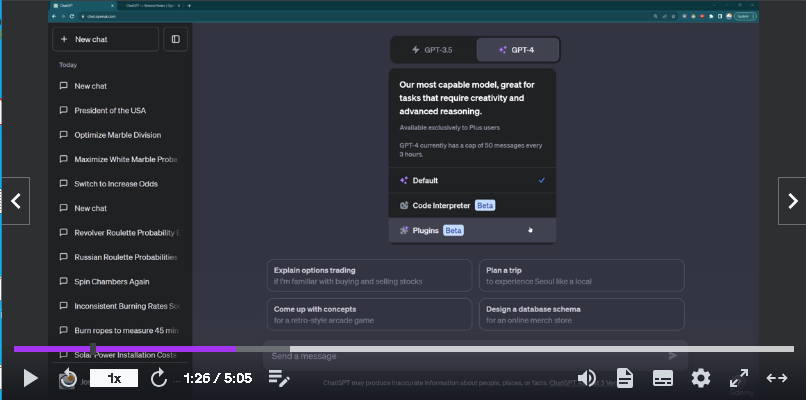Open video settings gear
806x400 pixels.
coord(700,378)
